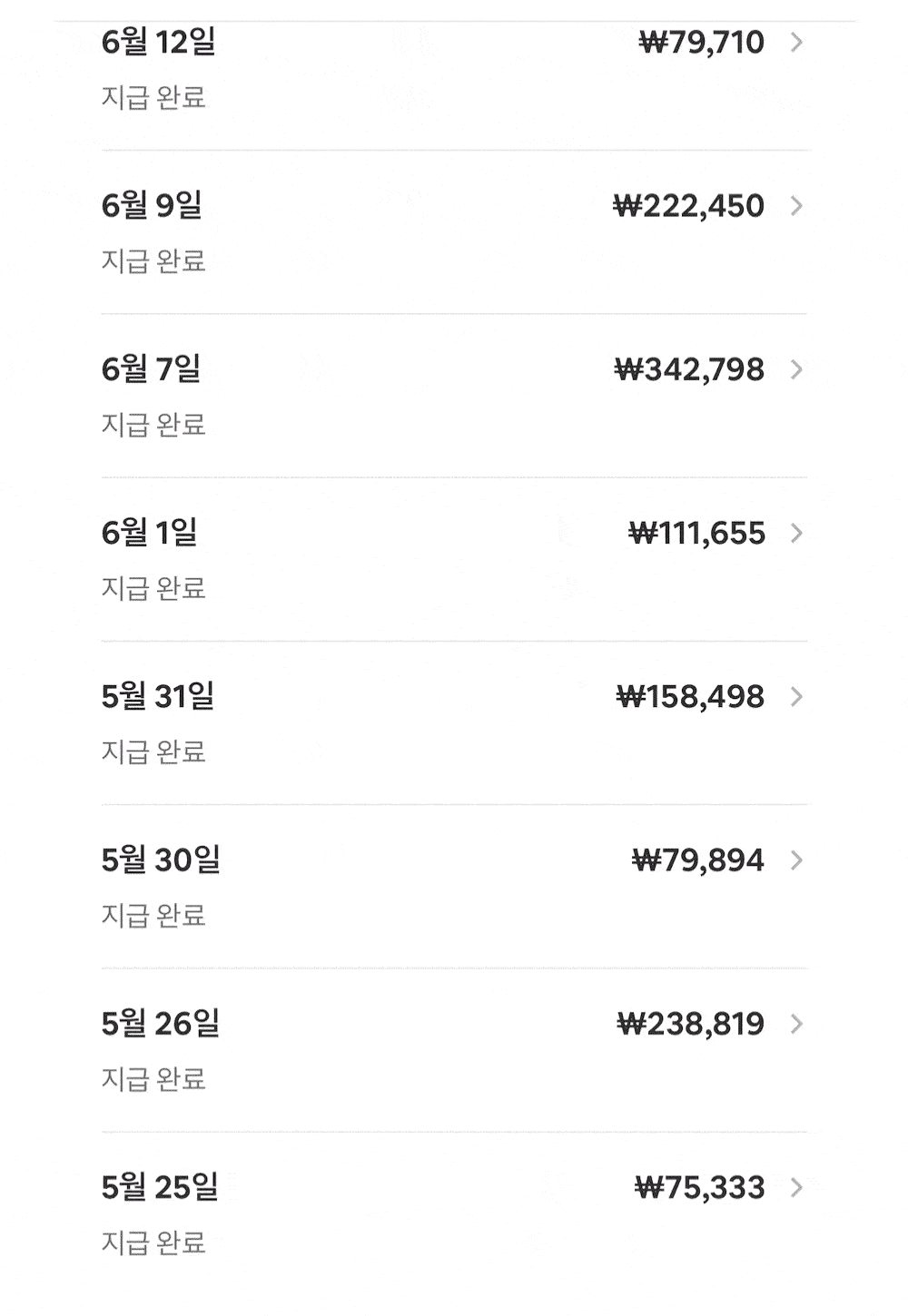Click the ₩111,655 amount
The image size is (908, 1316).
(x=696, y=533)
